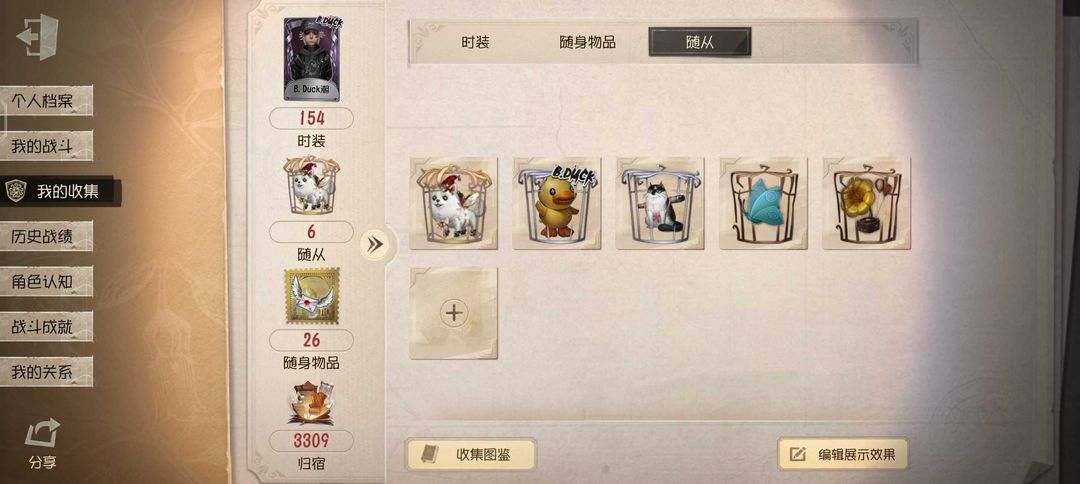Select the black and white cat pet
The height and width of the screenshot is (484, 1080).
click(660, 203)
